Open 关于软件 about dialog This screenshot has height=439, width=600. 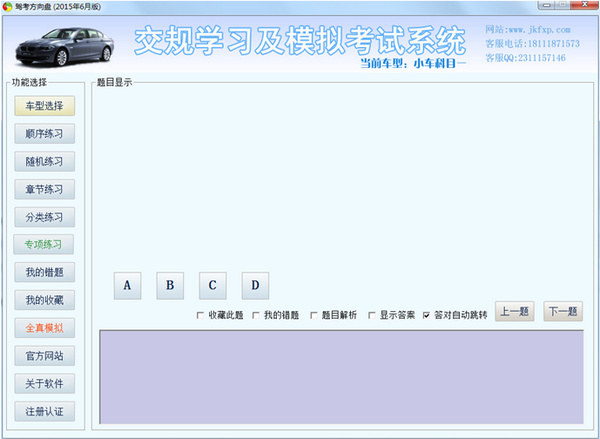pos(44,384)
